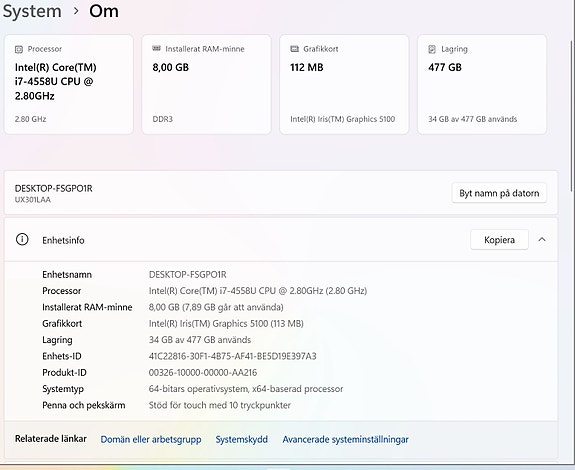
Task: Click the Installerat RAM-minne icon
Action: (157, 49)
